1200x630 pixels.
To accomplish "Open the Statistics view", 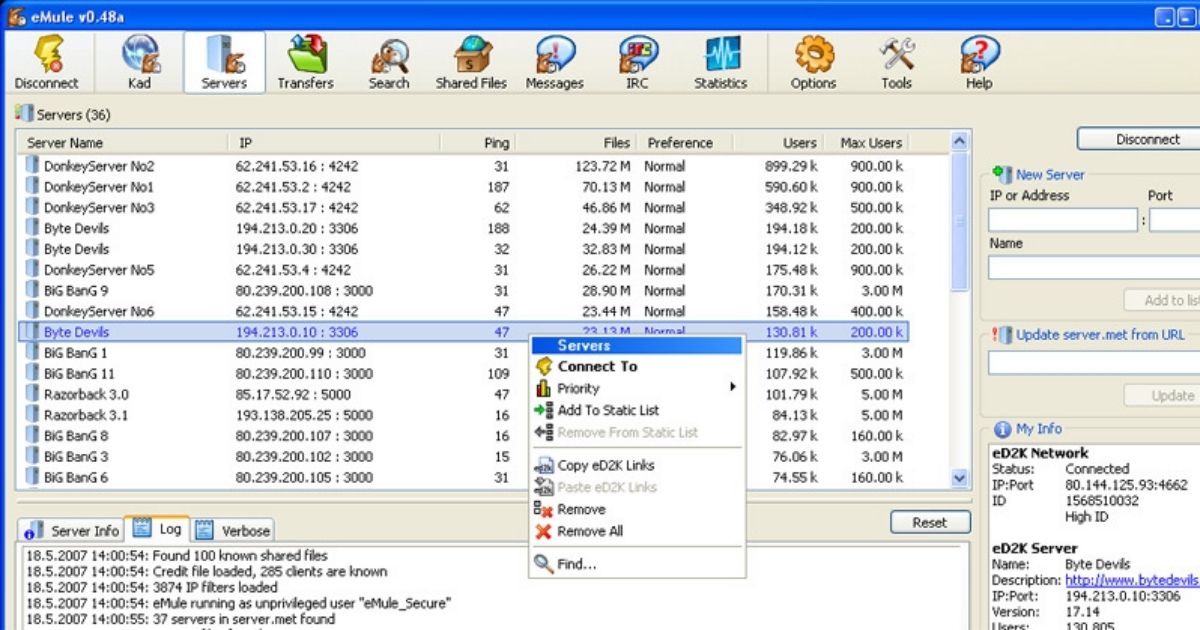I will point(720,60).
